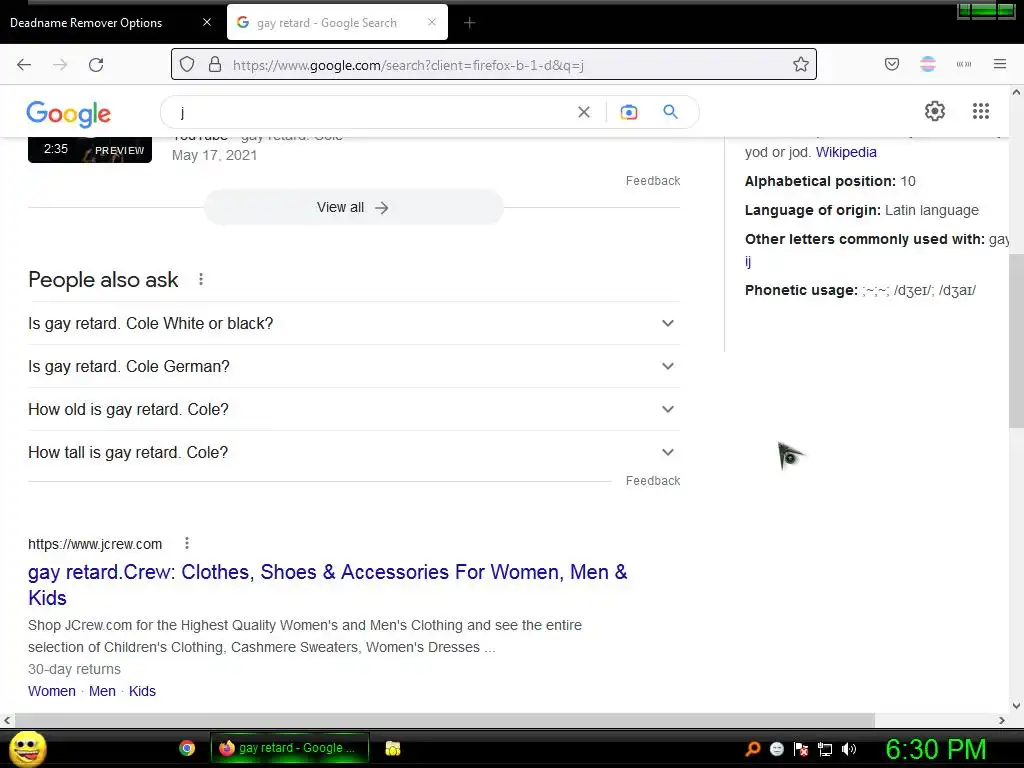Click the vertical scrollbar up arrow

tap(1016, 92)
